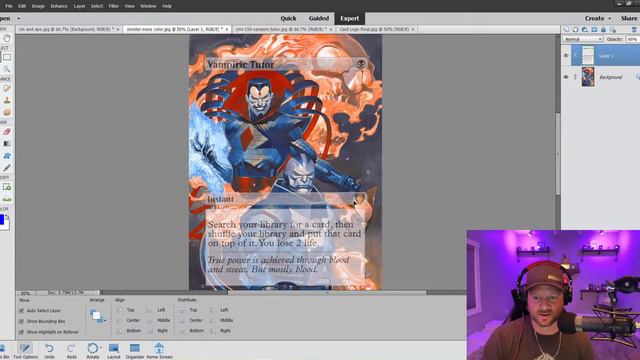Click the layer Opacity value field

point(632,39)
